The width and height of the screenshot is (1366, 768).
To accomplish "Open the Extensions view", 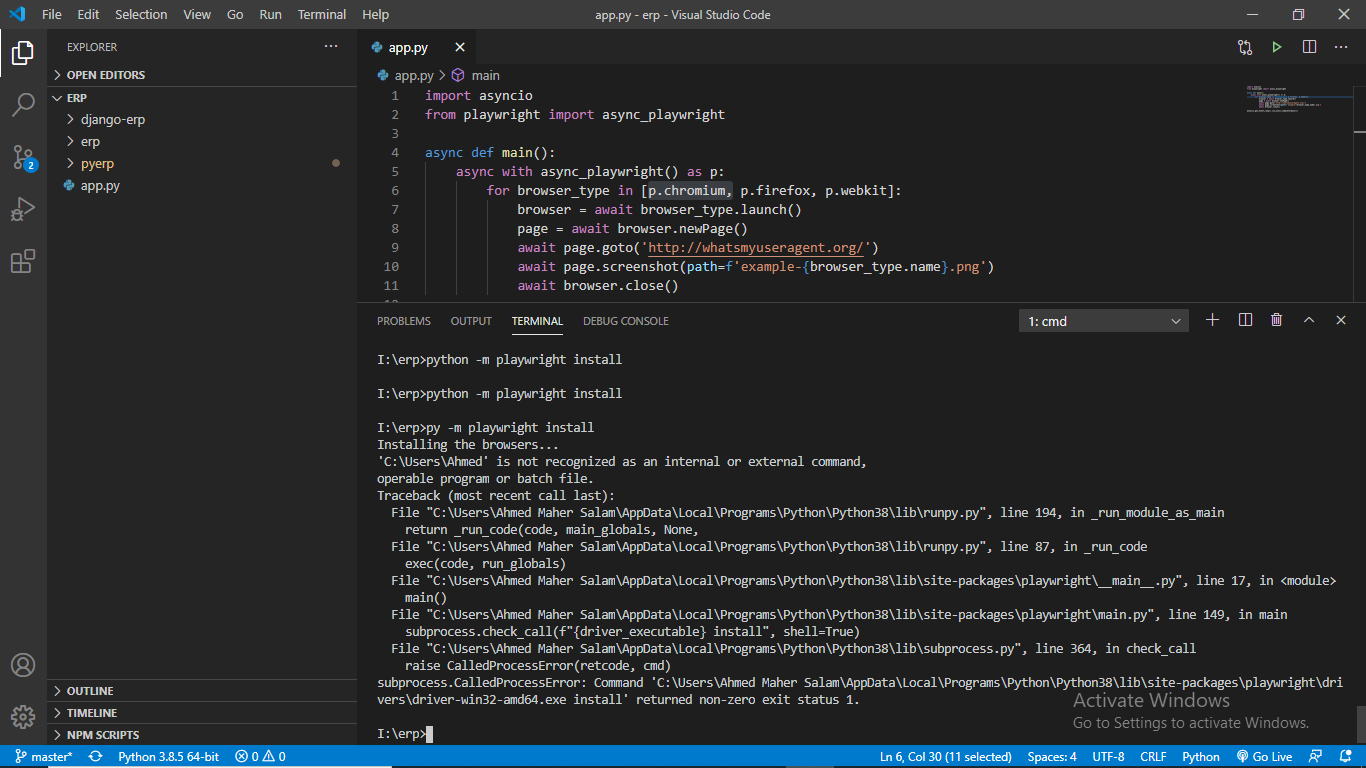I will (23, 261).
